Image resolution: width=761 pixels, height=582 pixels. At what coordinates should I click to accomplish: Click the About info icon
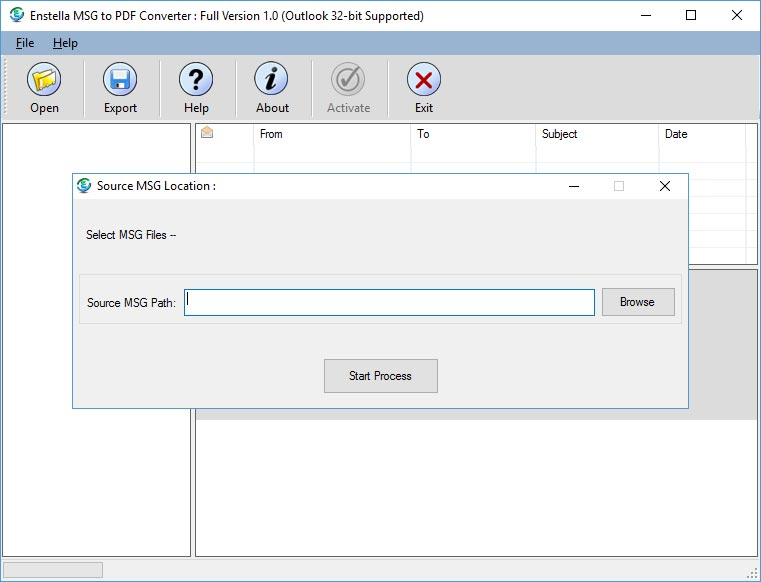coord(271,80)
